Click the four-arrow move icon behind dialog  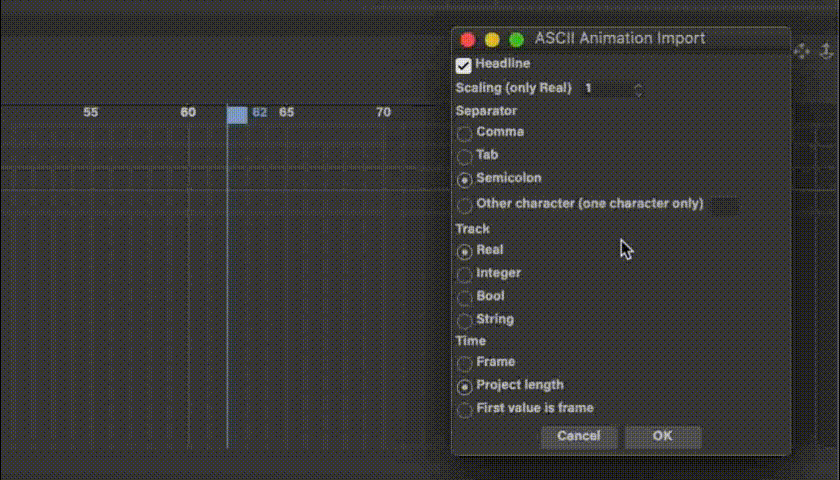pyautogui.click(x=801, y=51)
